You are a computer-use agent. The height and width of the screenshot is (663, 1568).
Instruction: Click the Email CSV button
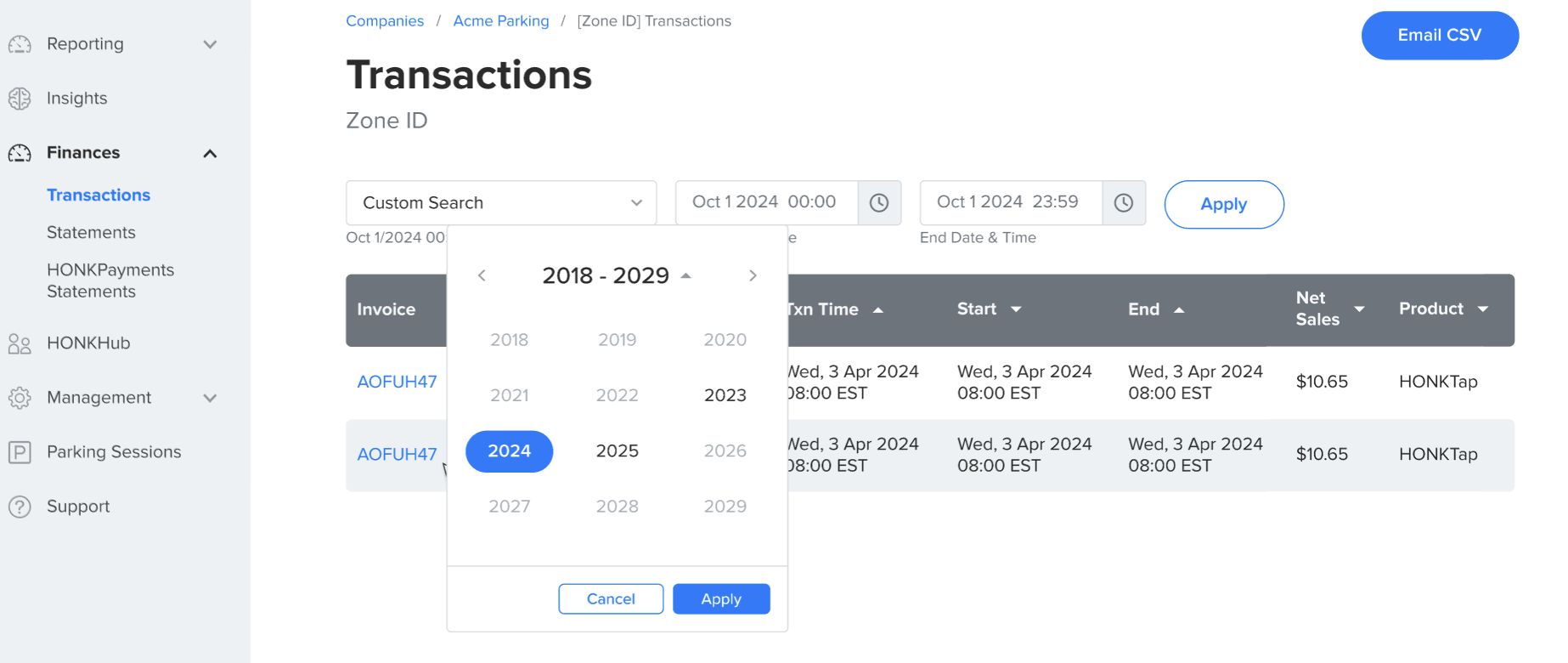click(x=1440, y=36)
